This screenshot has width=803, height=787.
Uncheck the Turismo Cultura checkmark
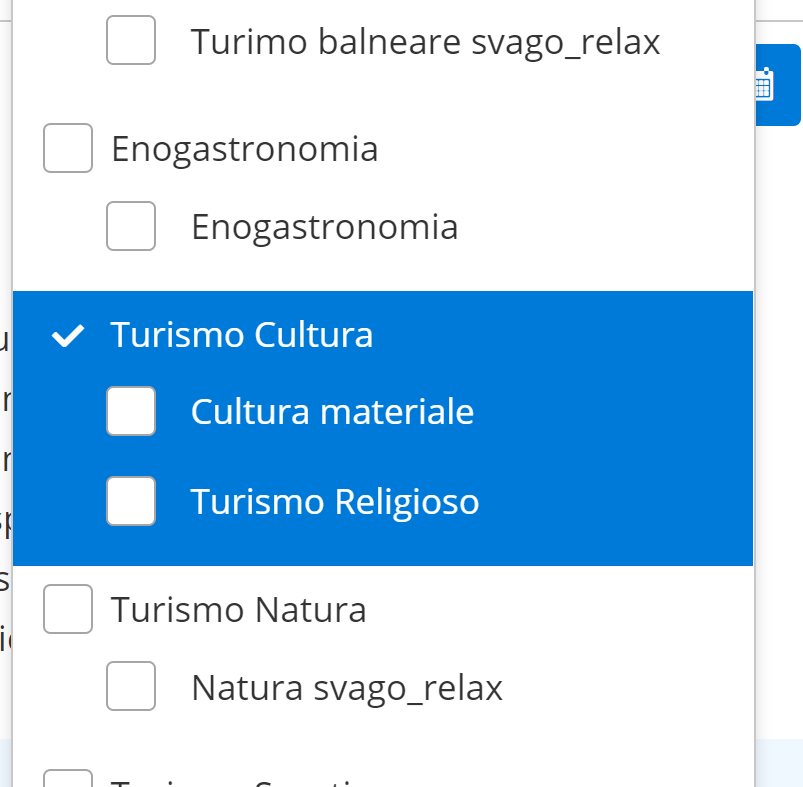tap(68, 336)
